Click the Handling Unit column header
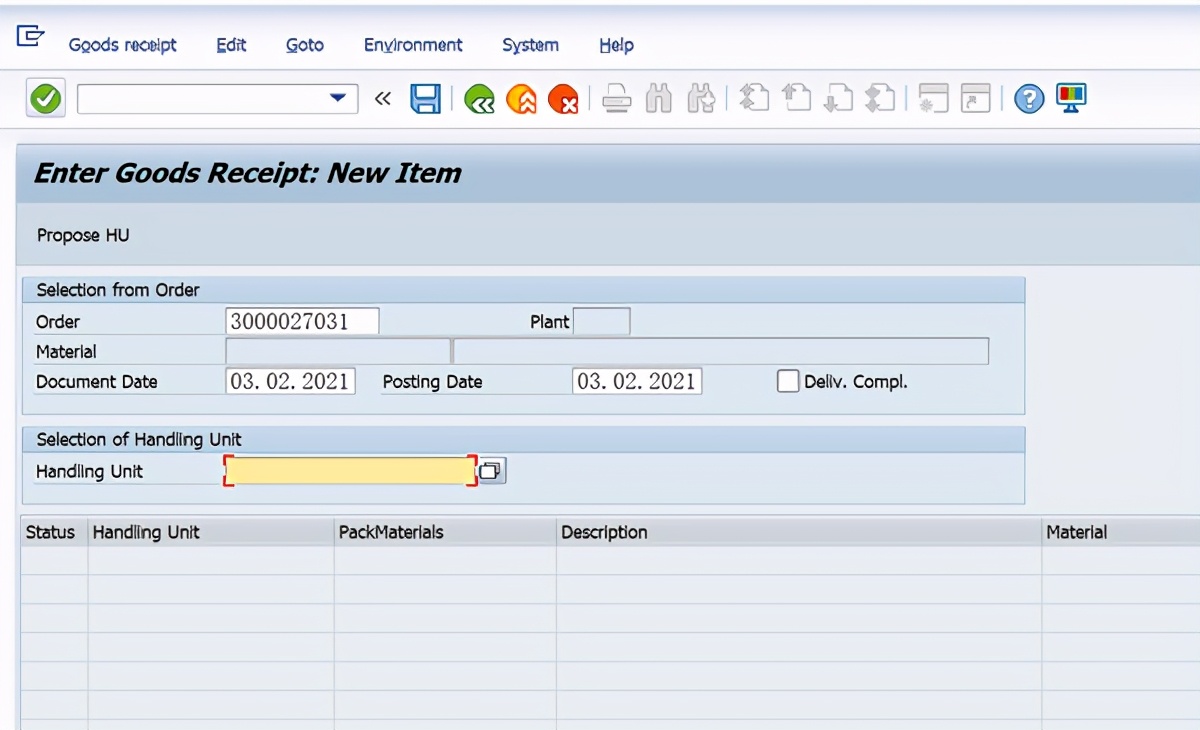Viewport: 1200px width, 730px height. point(211,532)
